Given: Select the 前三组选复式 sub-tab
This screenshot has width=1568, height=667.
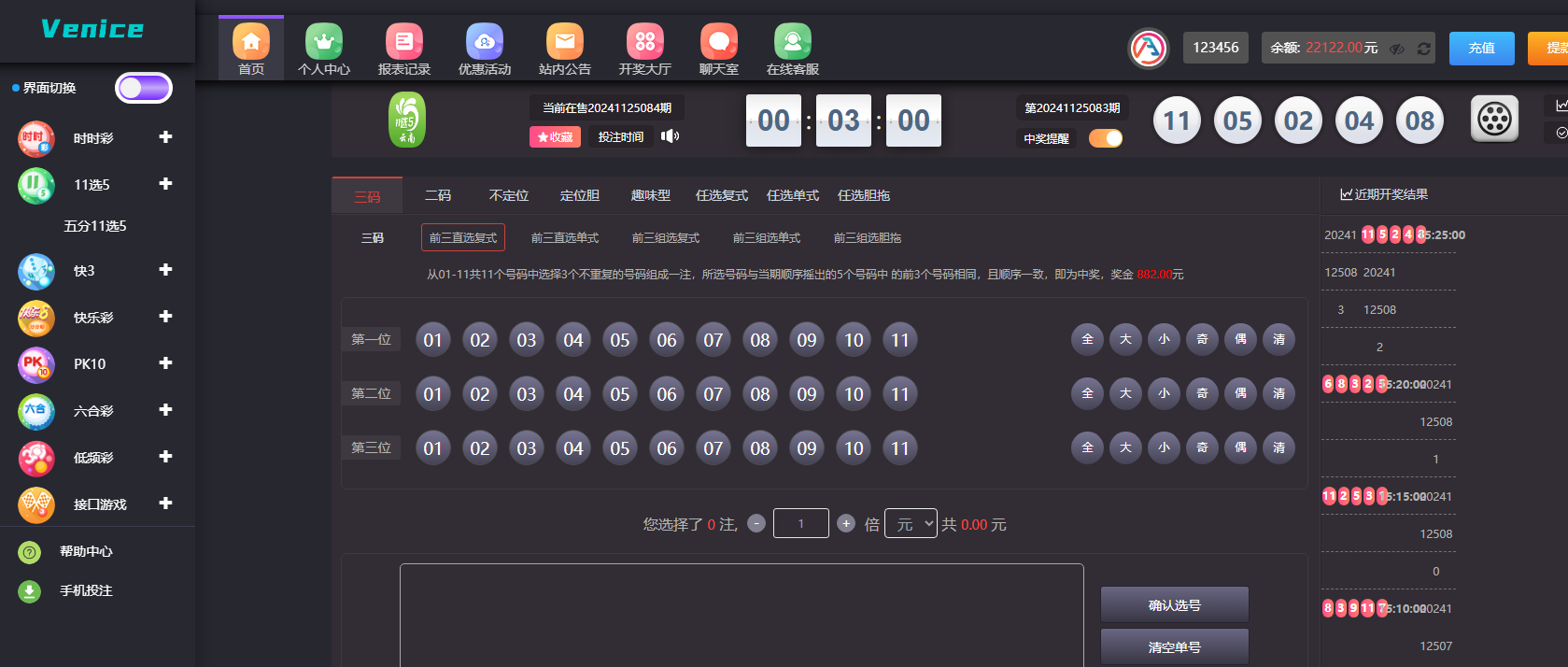Looking at the screenshot, I should click(x=665, y=238).
